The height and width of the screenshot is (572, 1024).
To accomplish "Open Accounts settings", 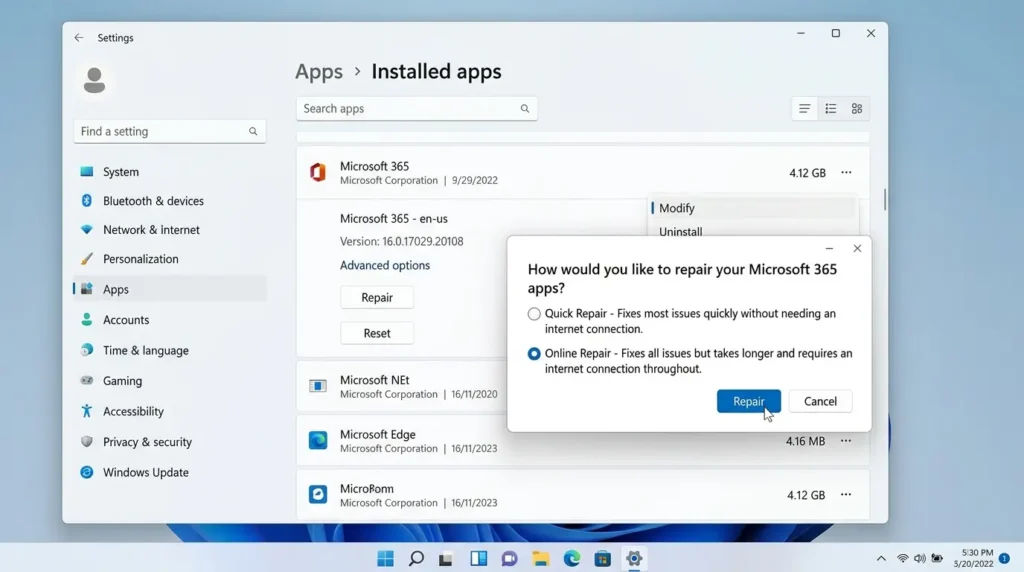I will point(170,320).
